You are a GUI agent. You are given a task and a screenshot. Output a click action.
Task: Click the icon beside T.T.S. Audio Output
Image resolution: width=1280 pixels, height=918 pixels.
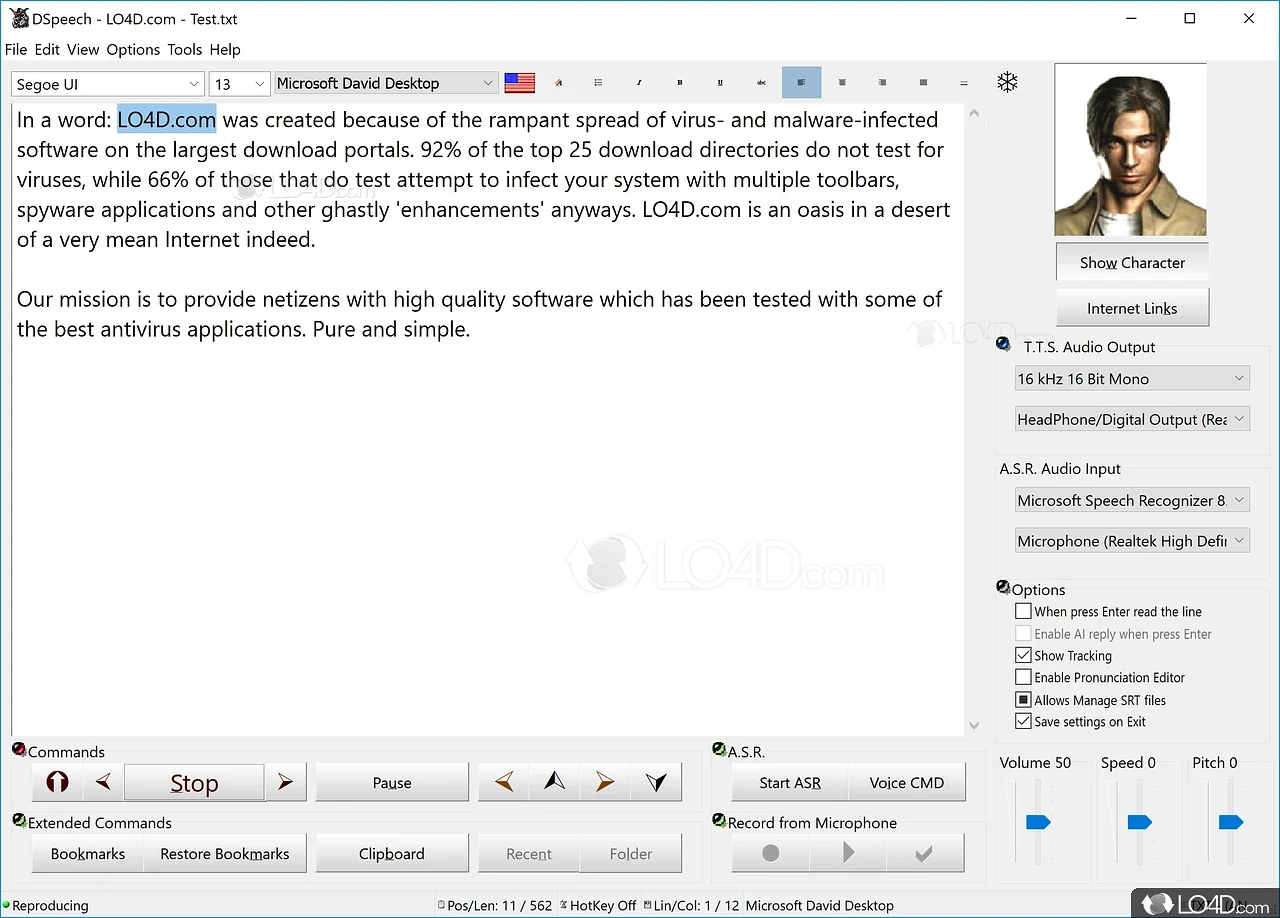pyautogui.click(x=1003, y=345)
